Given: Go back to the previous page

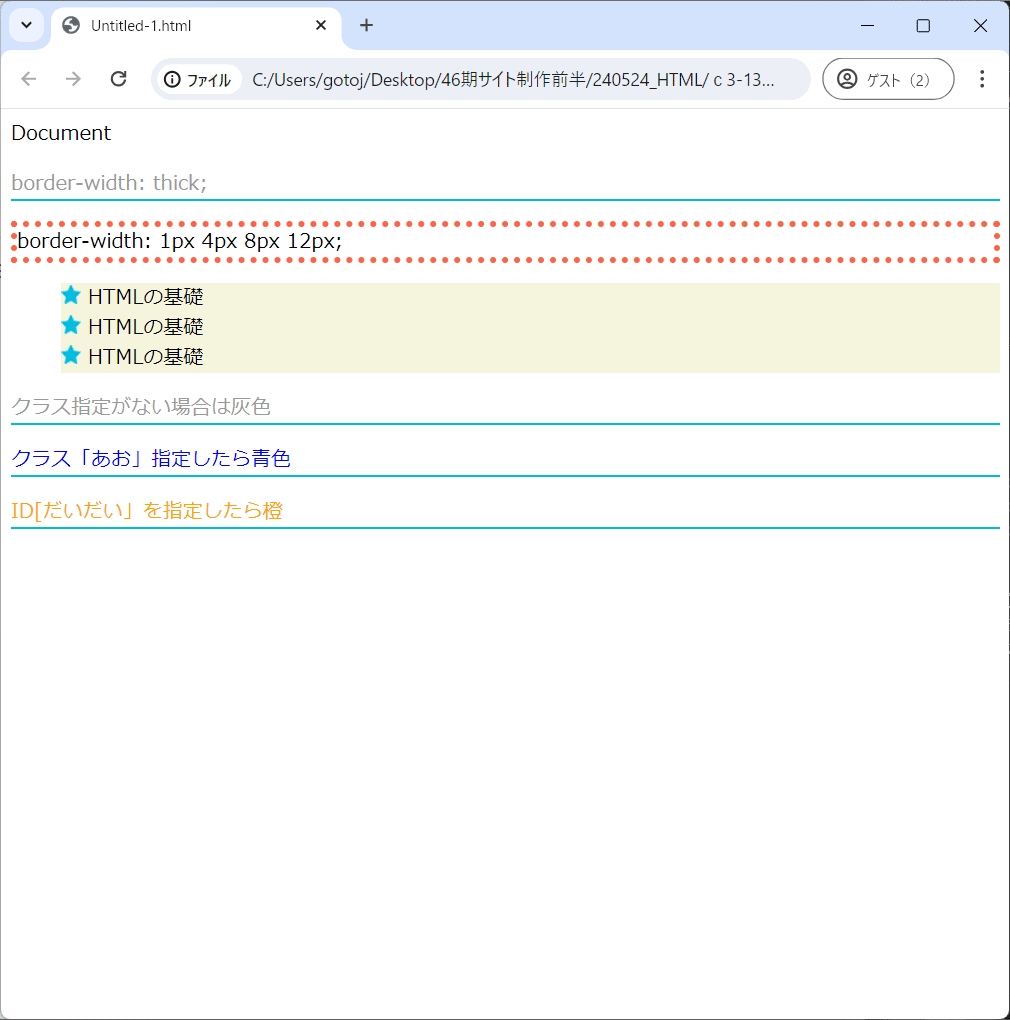Looking at the screenshot, I should click(29, 79).
